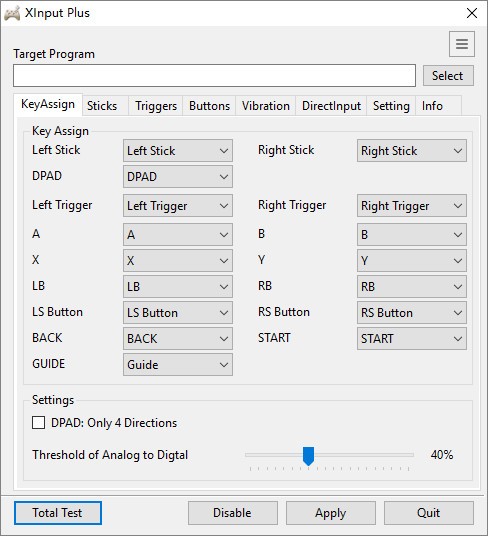Click the Disable button
488x536 pixels.
(232, 513)
